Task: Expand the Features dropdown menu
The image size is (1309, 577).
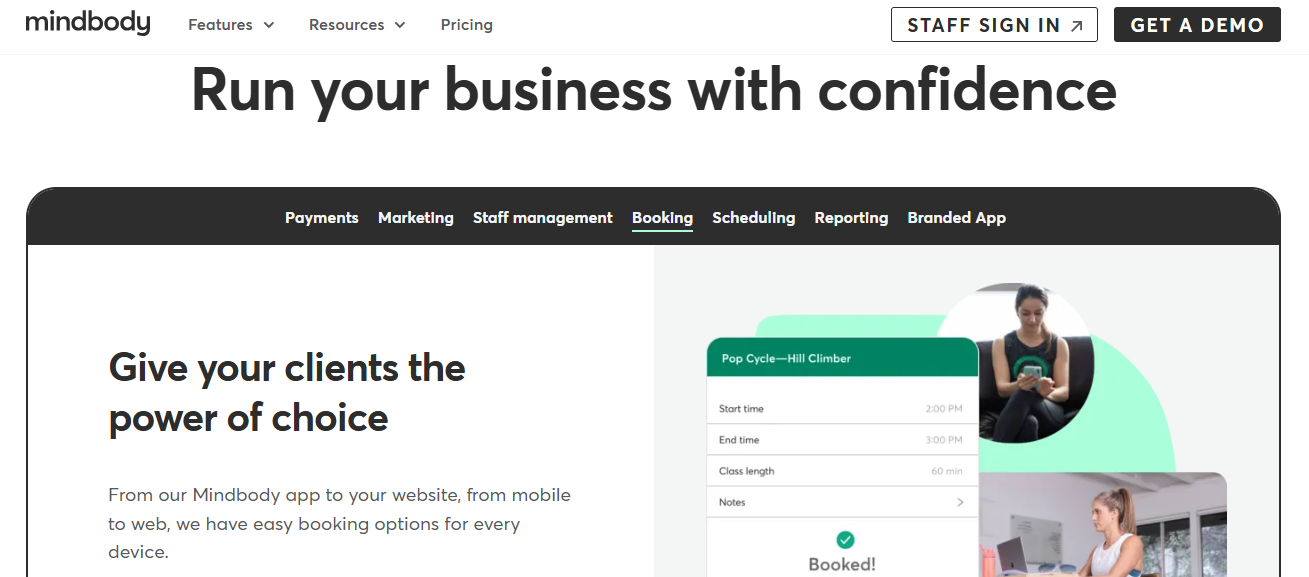Action: pos(231,25)
